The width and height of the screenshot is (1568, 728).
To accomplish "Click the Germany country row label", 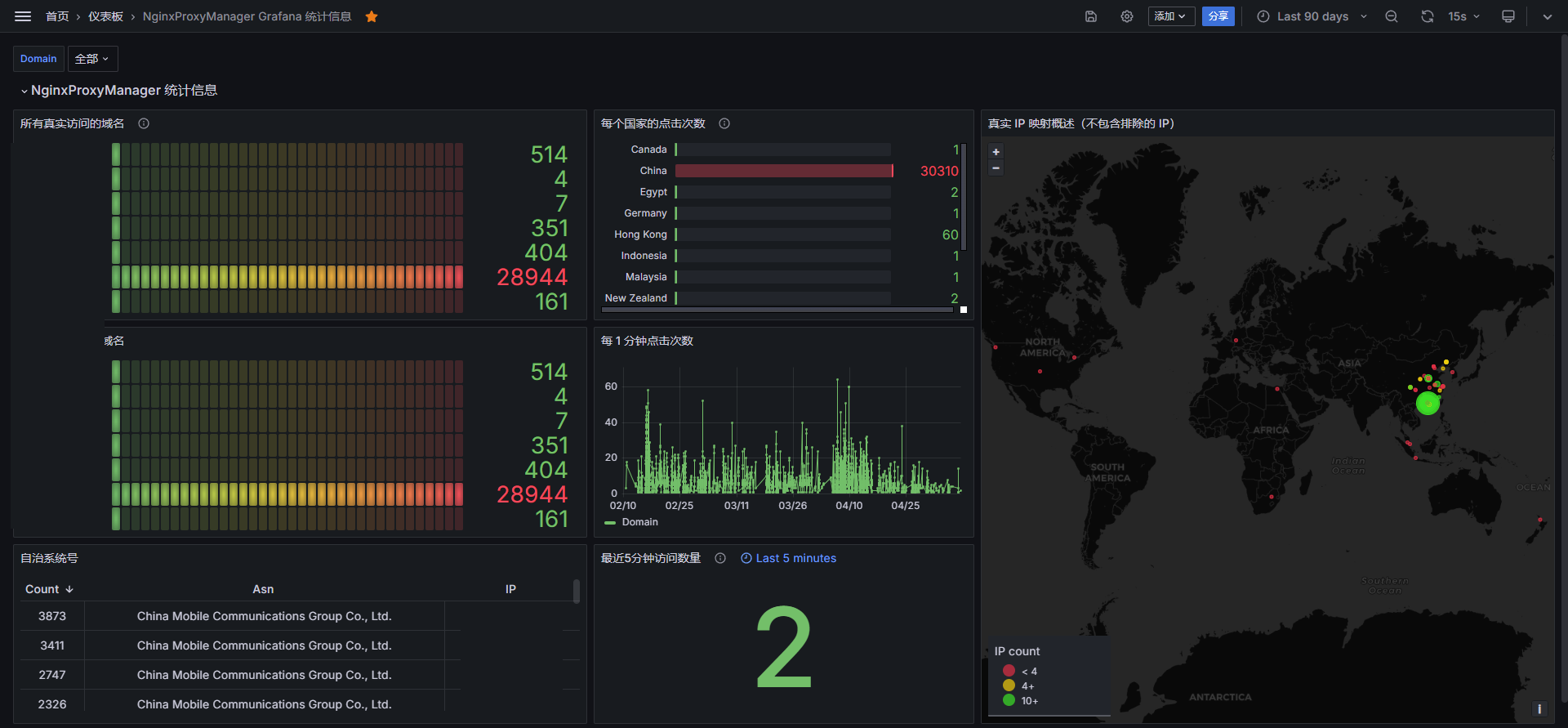I will coord(645,213).
